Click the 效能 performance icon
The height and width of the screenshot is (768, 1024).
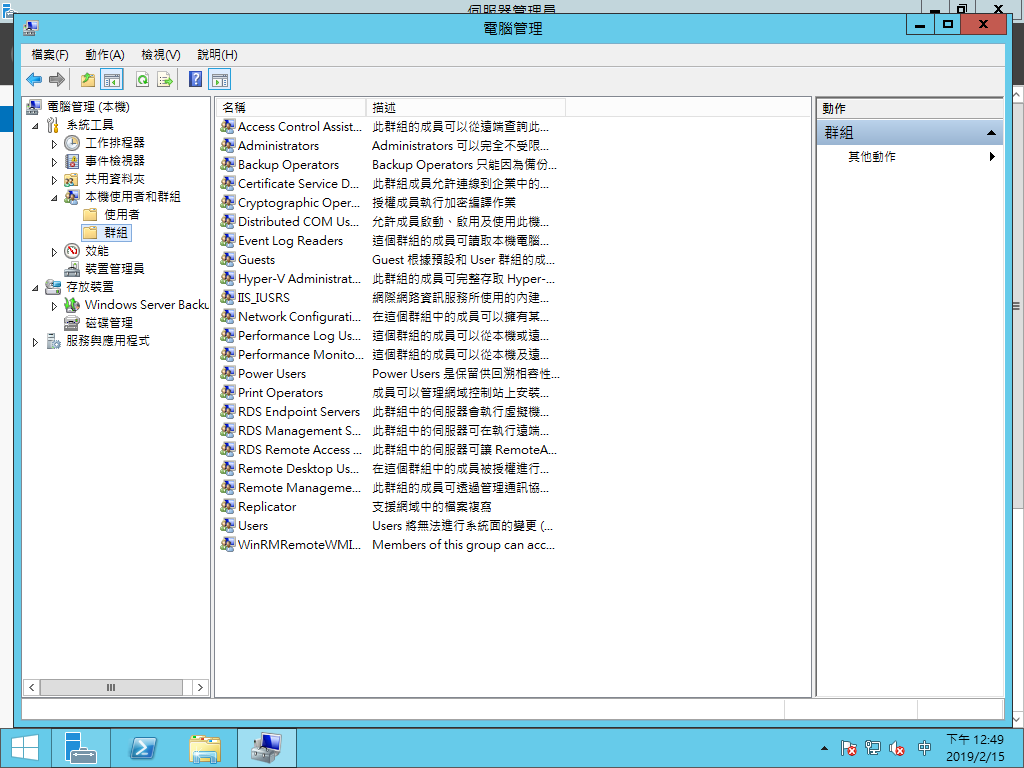(x=72, y=251)
